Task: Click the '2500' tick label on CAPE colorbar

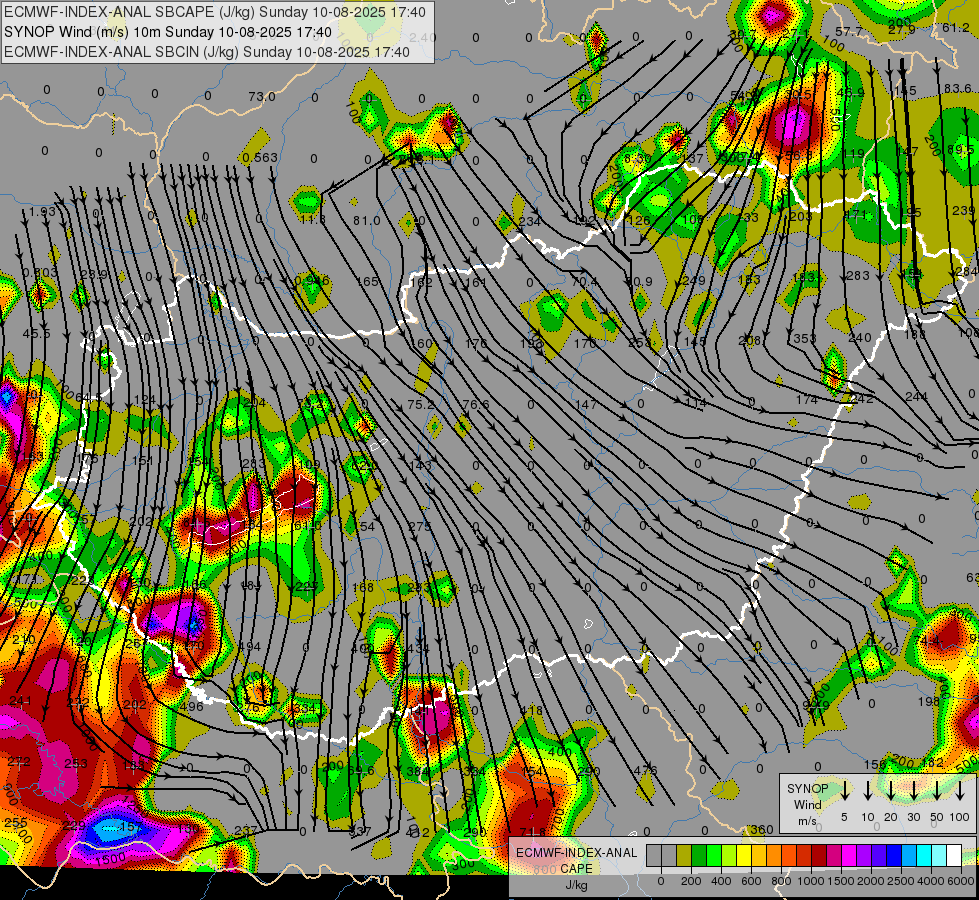Action: click(x=901, y=881)
